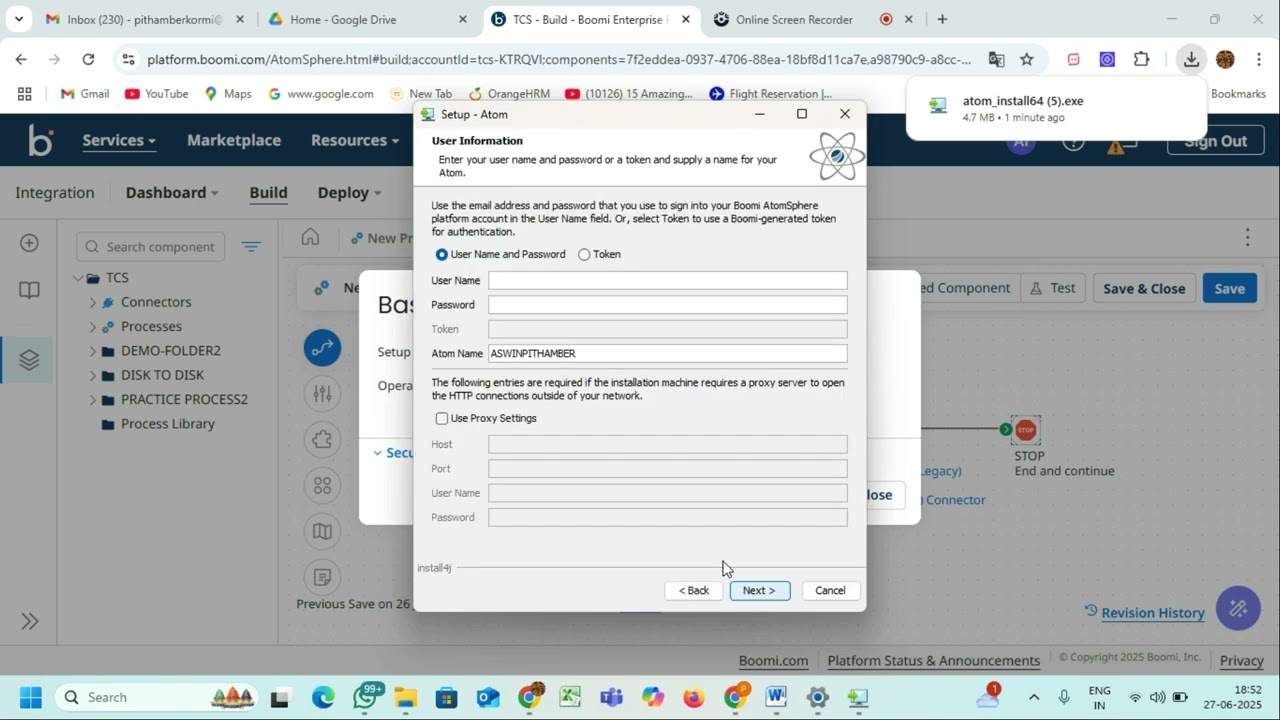Click the Stop shape on canvas
The height and width of the screenshot is (720, 1280).
point(1025,430)
